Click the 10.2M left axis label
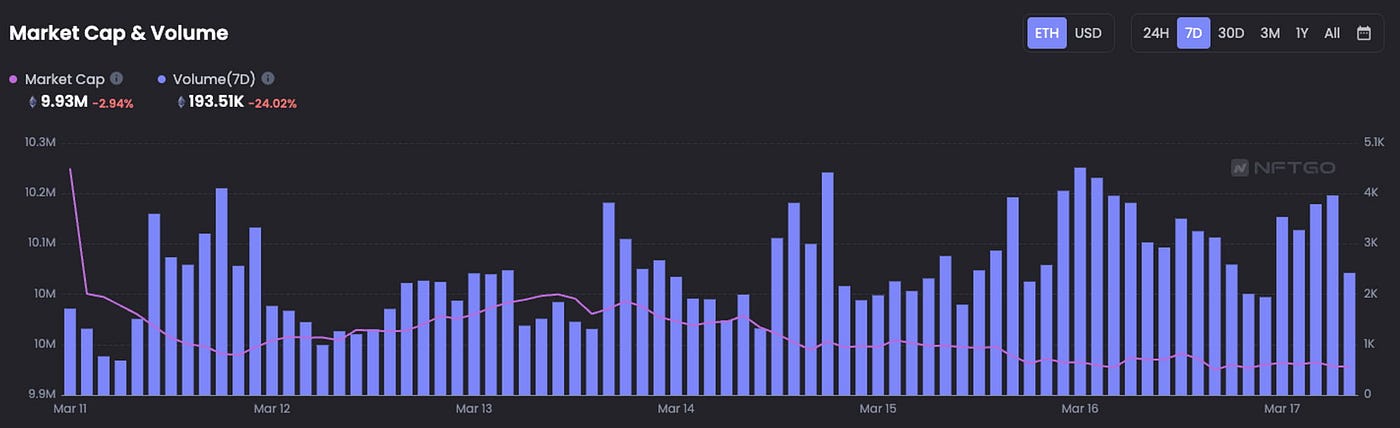The width and height of the screenshot is (1400, 428). [39, 192]
